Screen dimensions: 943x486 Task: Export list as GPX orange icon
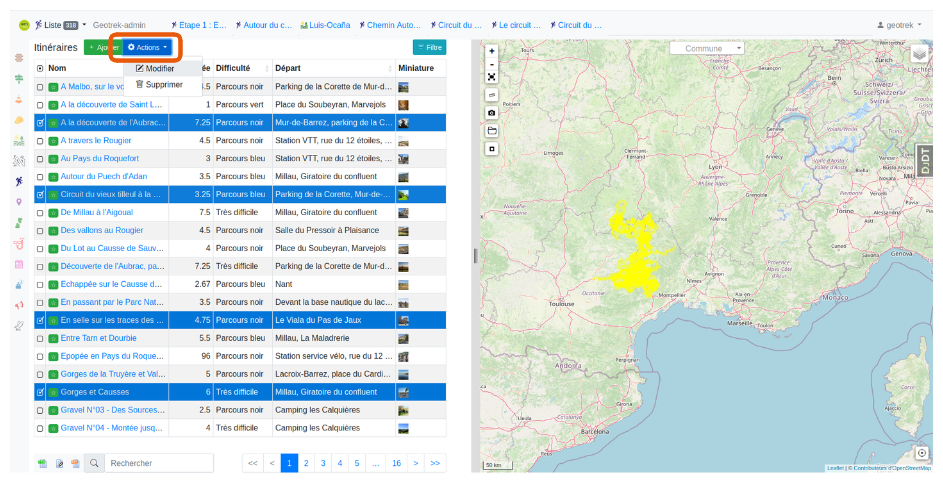(75, 463)
